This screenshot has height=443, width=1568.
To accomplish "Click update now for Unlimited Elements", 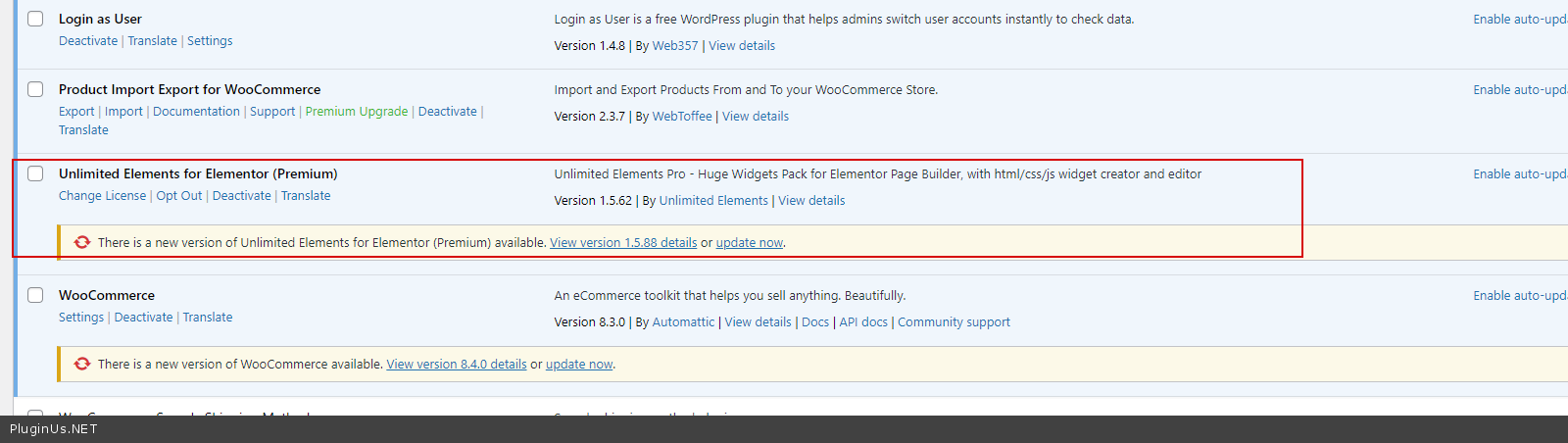I will click(x=750, y=243).
